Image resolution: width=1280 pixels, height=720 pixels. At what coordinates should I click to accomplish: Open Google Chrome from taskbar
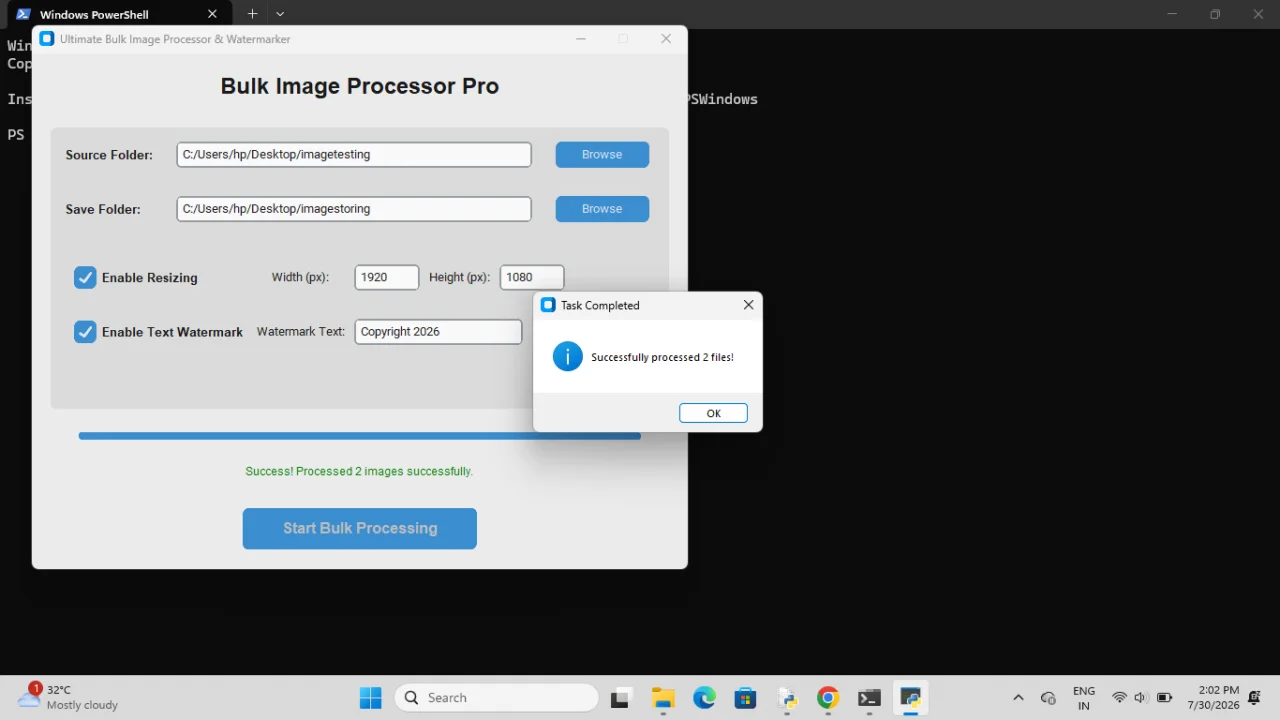tap(828, 697)
